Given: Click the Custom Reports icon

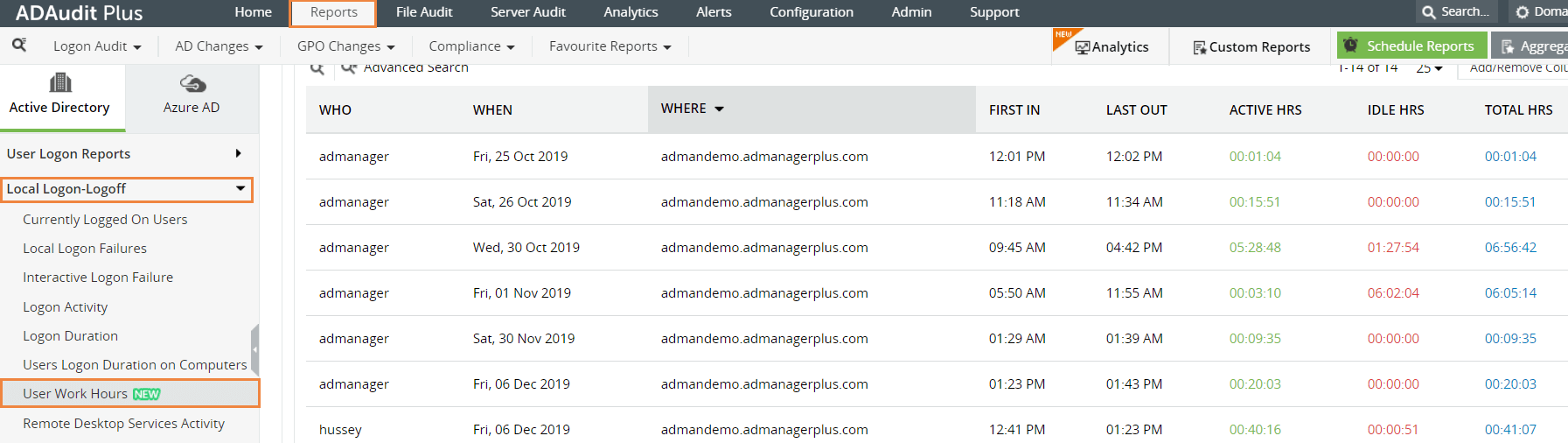Looking at the screenshot, I should (x=1199, y=47).
